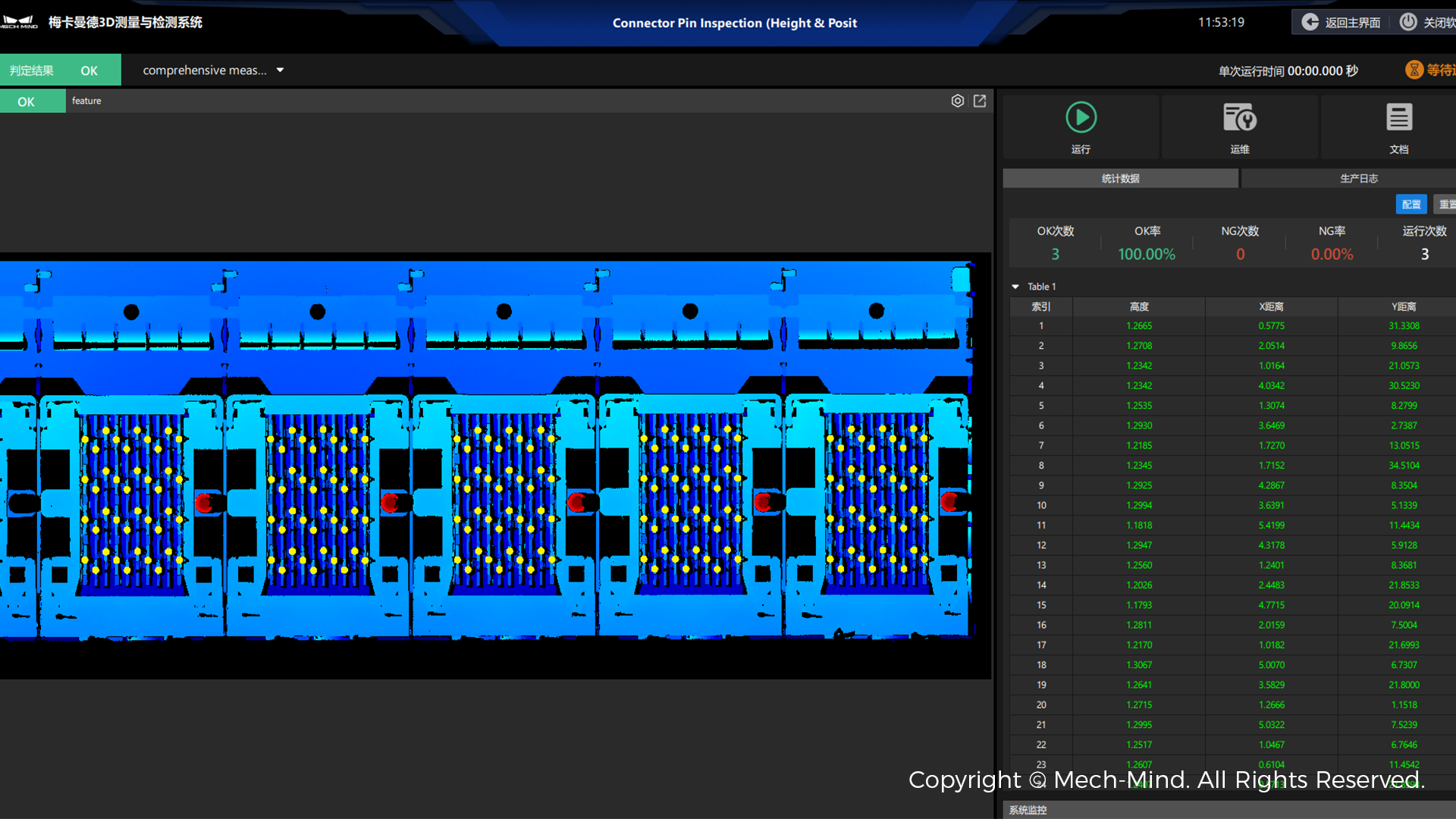This screenshot has height=819, width=1456.
Task: Click the Reset (重置) button
Action: [1446, 204]
